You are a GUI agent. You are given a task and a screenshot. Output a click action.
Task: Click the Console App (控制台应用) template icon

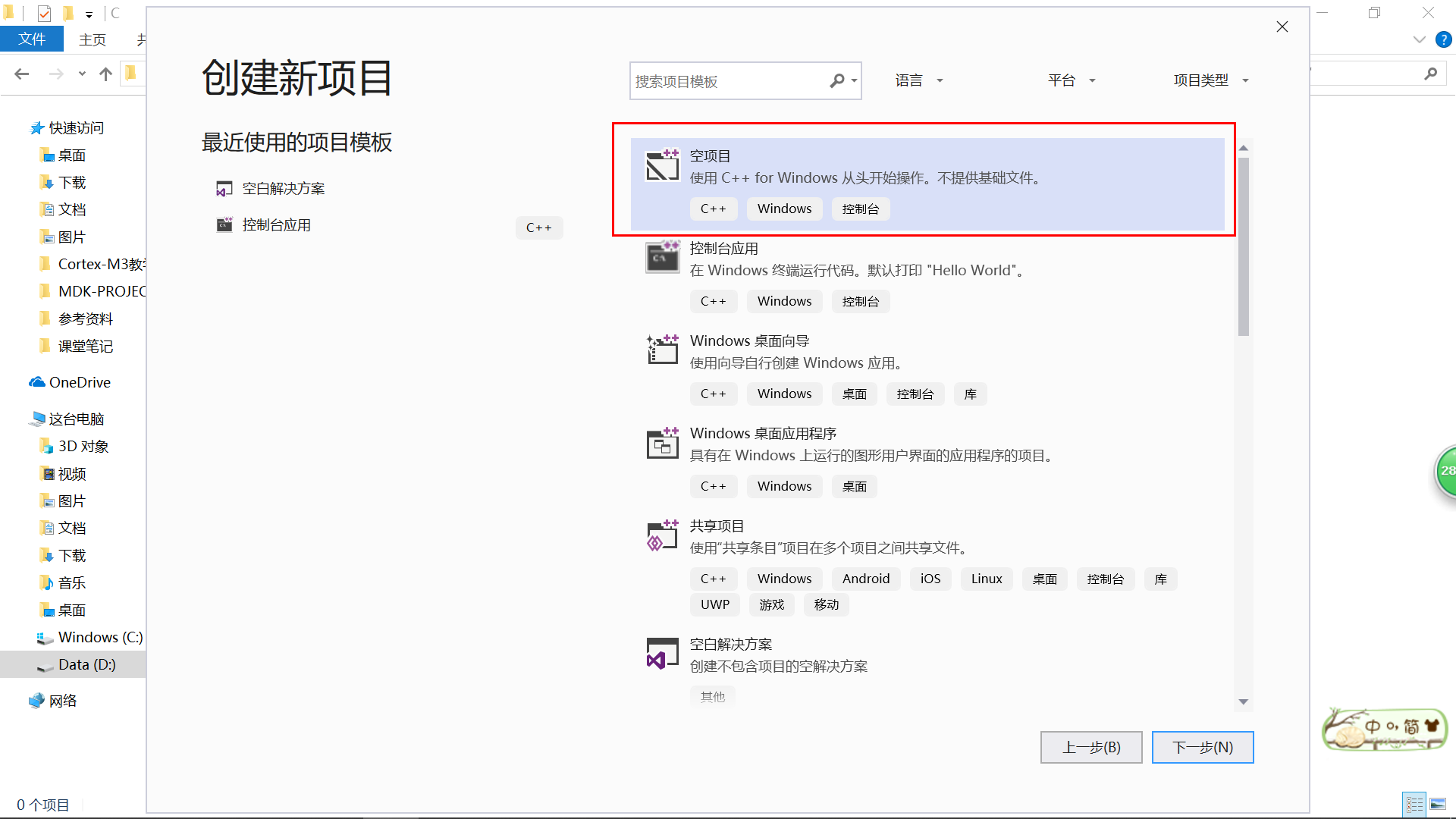point(662,257)
